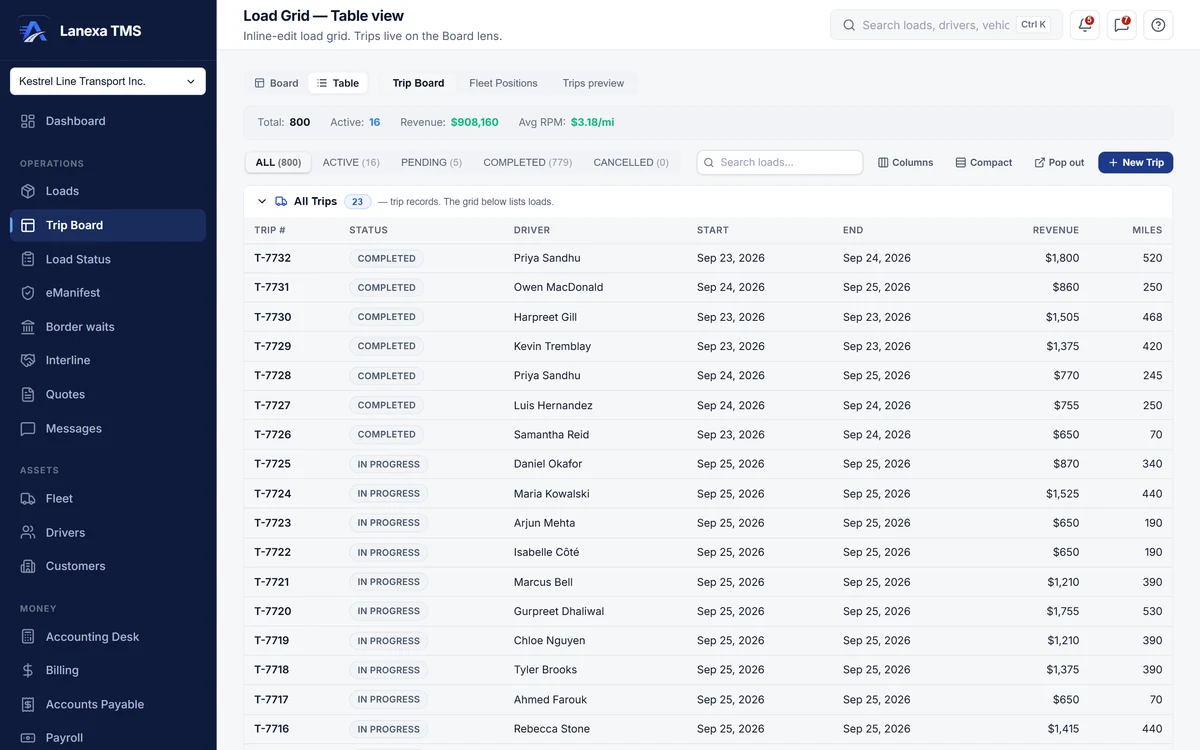Image resolution: width=1200 pixels, height=750 pixels.
Task: Open Load Status in sidebar
Action: [x=108, y=259]
